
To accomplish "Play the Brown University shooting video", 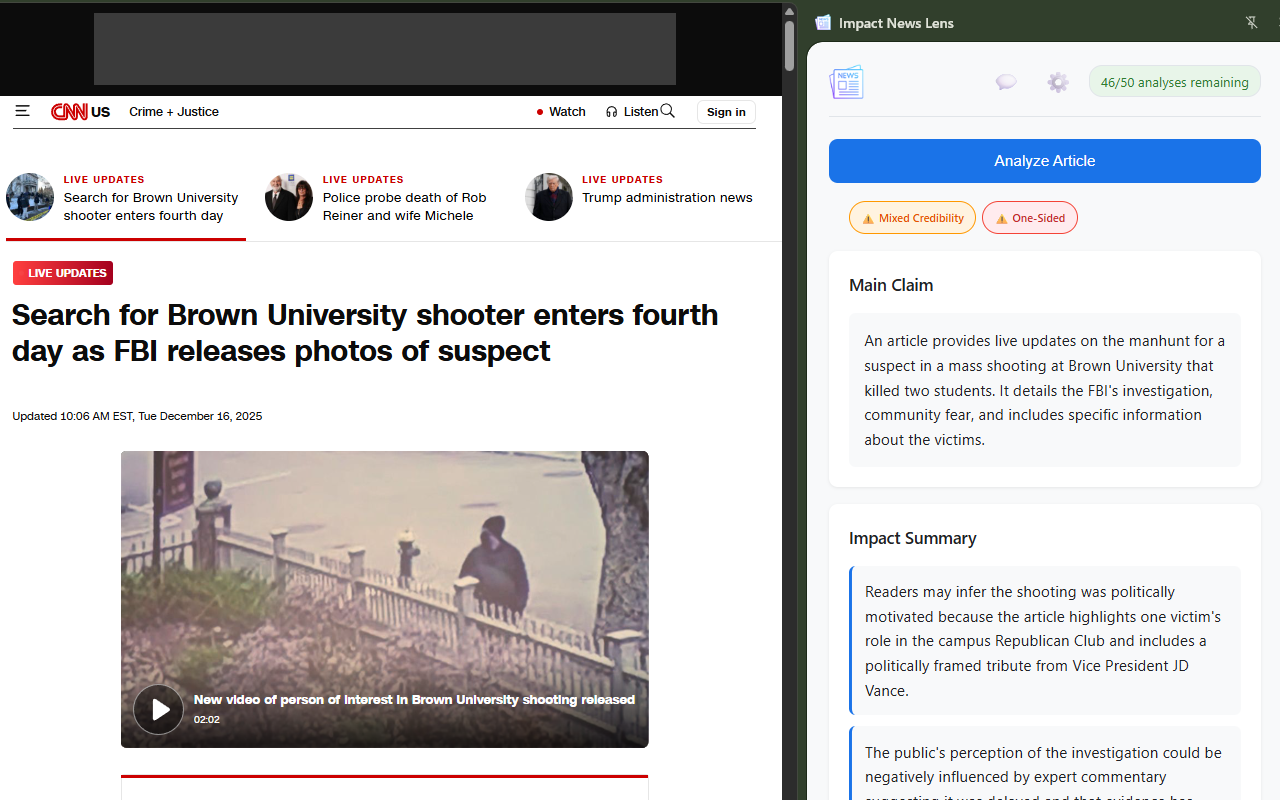I will pyautogui.click(x=159, y=709).
